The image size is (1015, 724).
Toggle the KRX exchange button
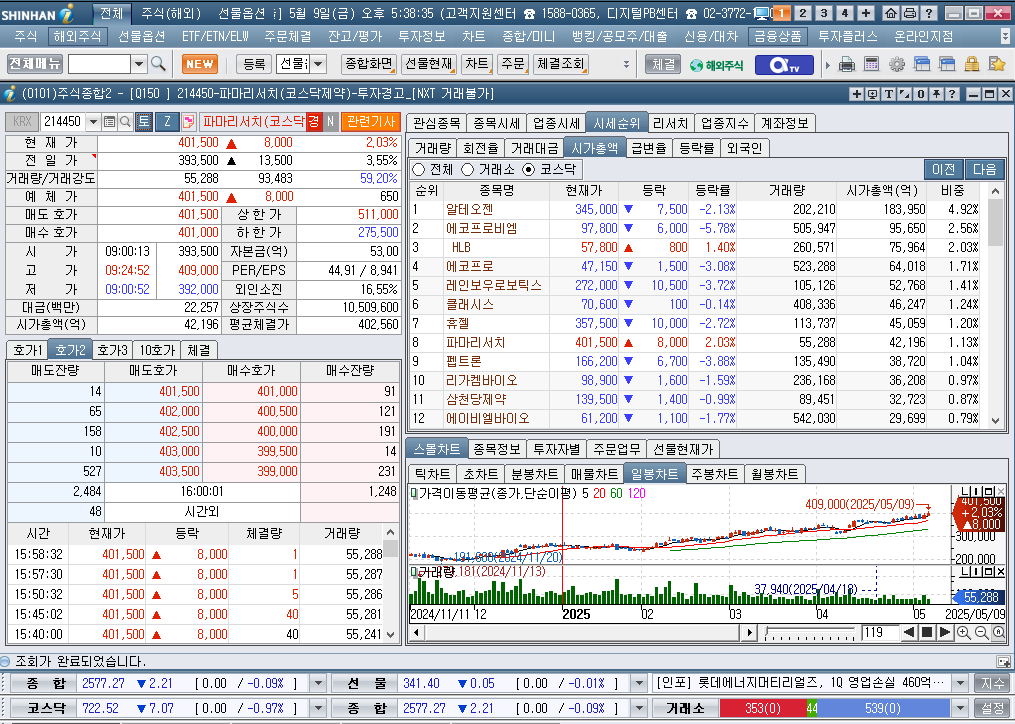22,121
